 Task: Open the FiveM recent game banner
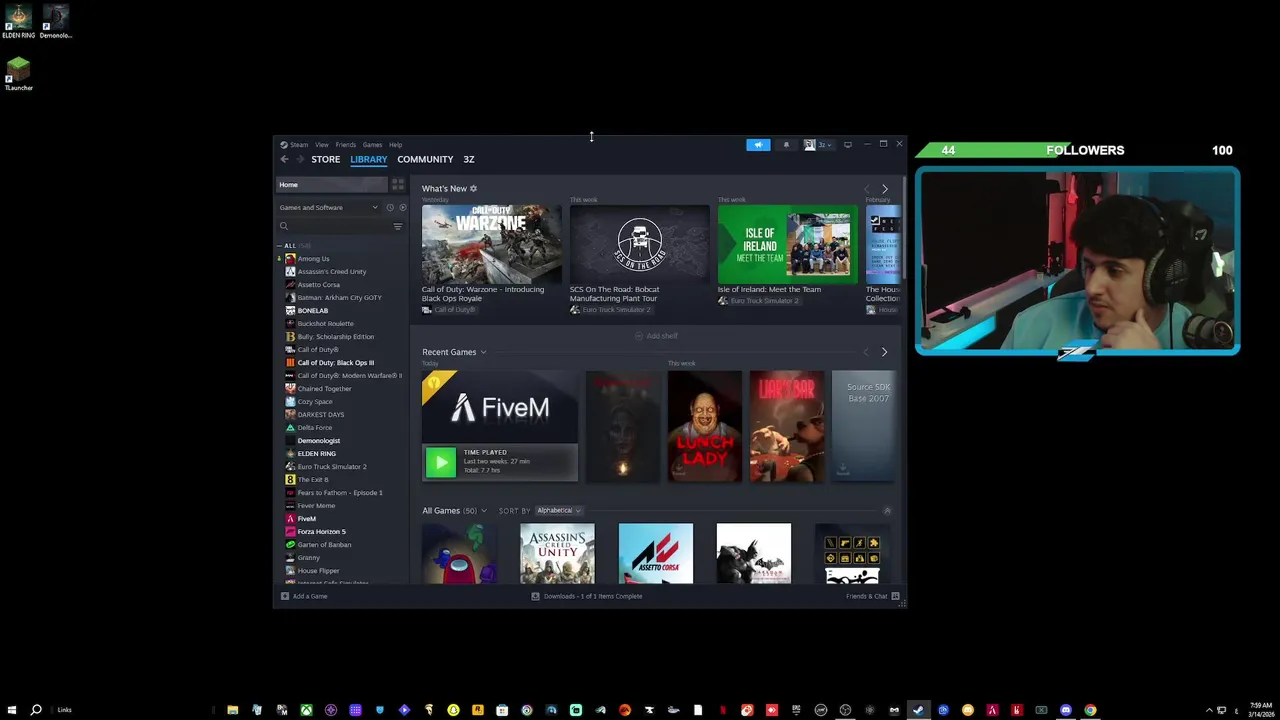499,408
